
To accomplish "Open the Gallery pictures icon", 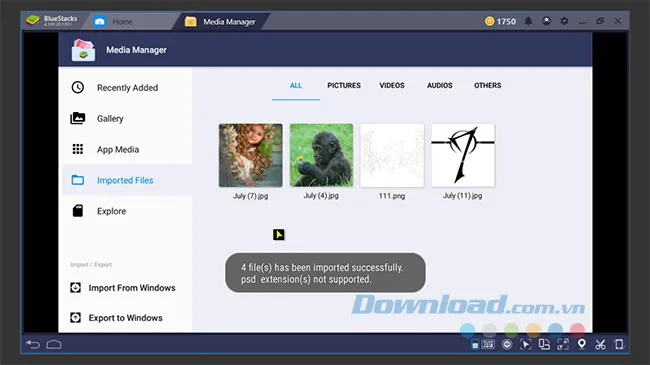I will [78, 118].
